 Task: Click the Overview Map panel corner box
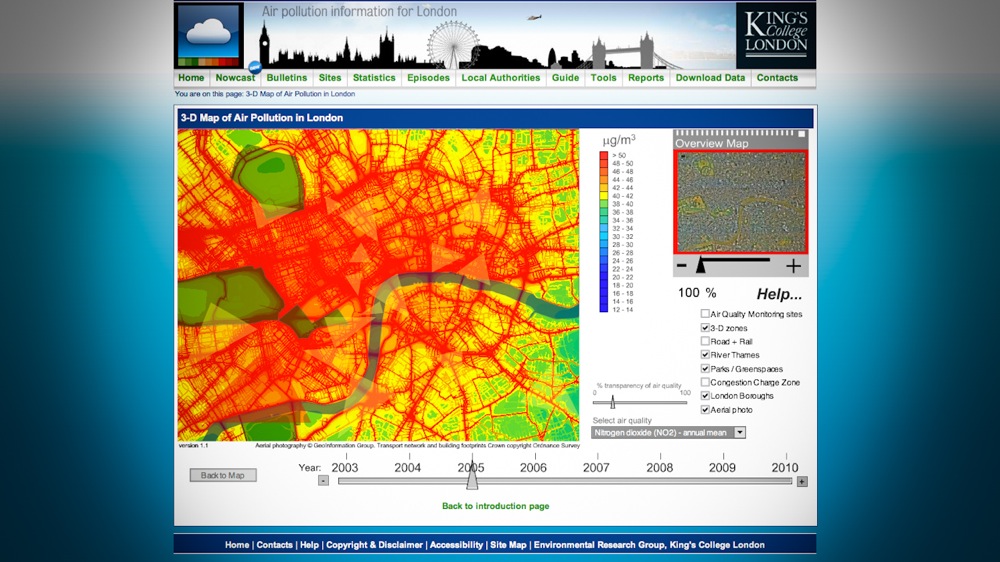pos(800,134)
